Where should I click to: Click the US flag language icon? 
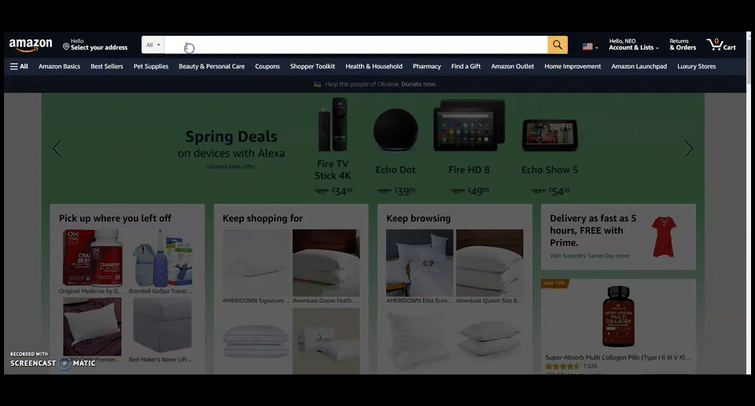590,47
